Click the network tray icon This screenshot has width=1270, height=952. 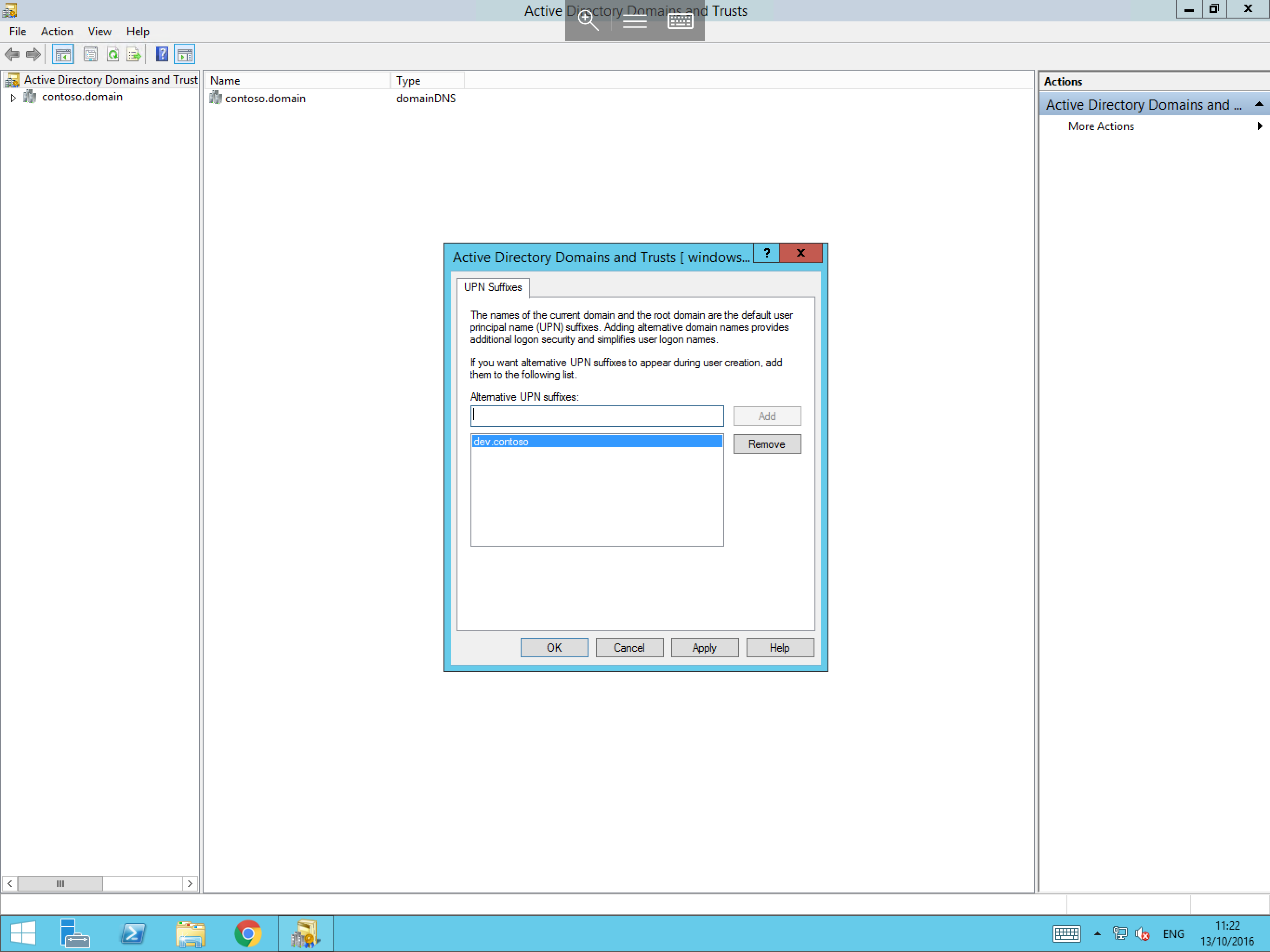(1119, 933)
